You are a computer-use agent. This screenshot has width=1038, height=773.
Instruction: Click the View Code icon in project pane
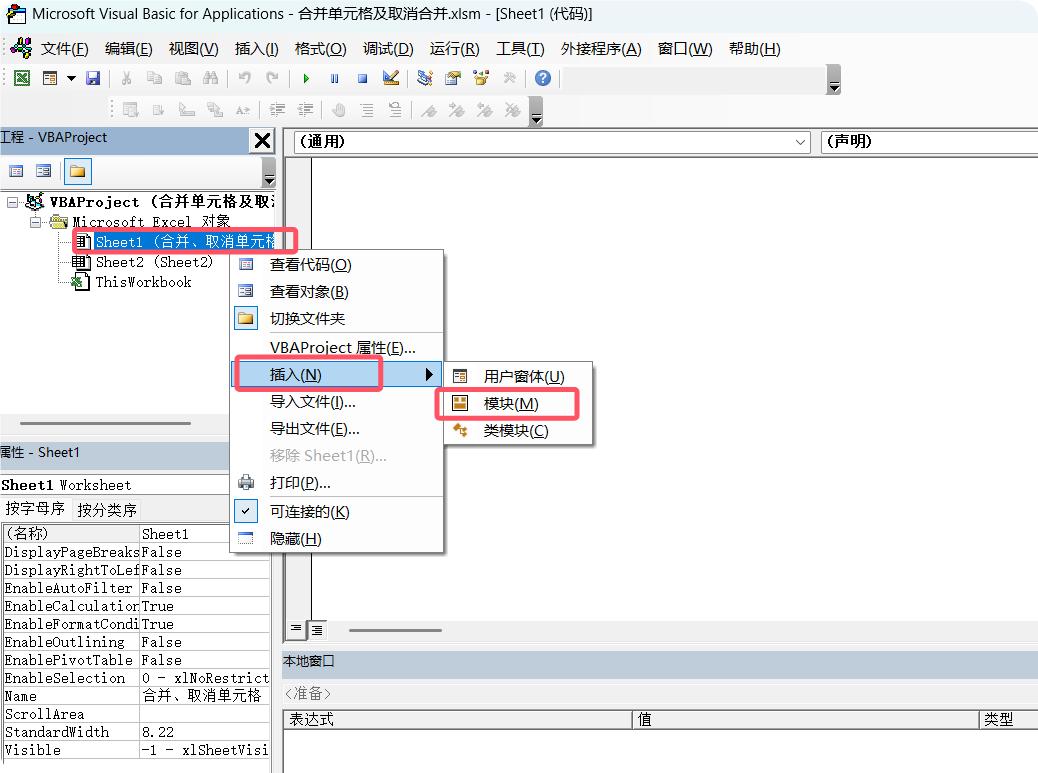[16, 171]
